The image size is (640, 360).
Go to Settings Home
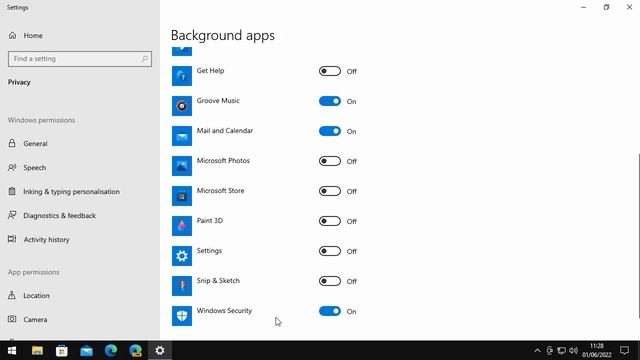click(x=80, y=36)
